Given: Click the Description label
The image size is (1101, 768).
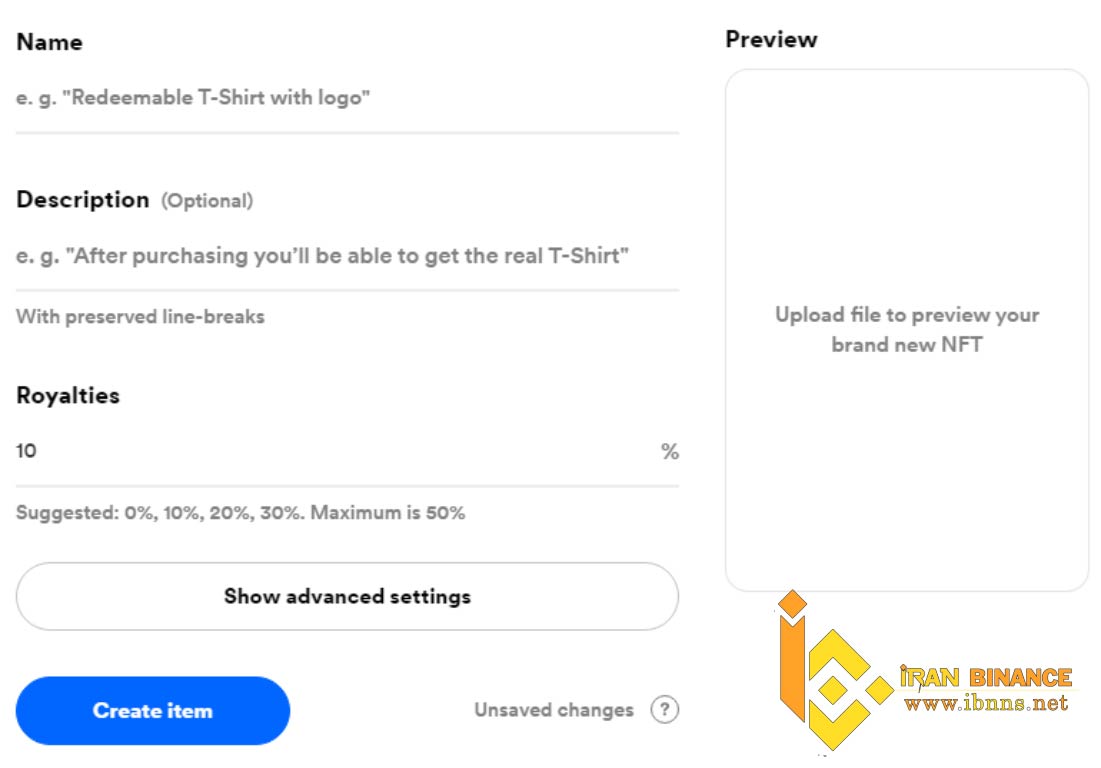Looking at the screenshot, I should tap(83, 199).
